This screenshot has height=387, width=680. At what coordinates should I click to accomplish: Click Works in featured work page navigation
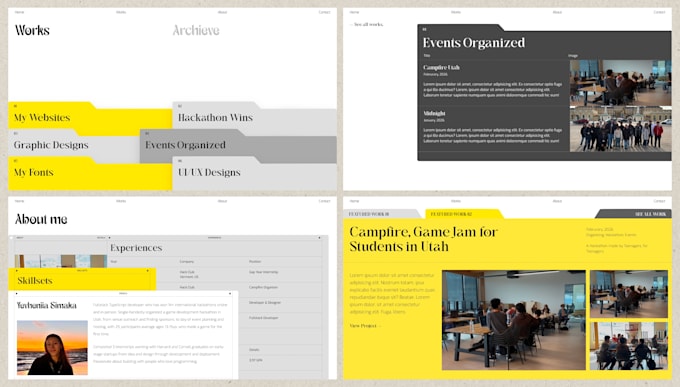(456, 201)
